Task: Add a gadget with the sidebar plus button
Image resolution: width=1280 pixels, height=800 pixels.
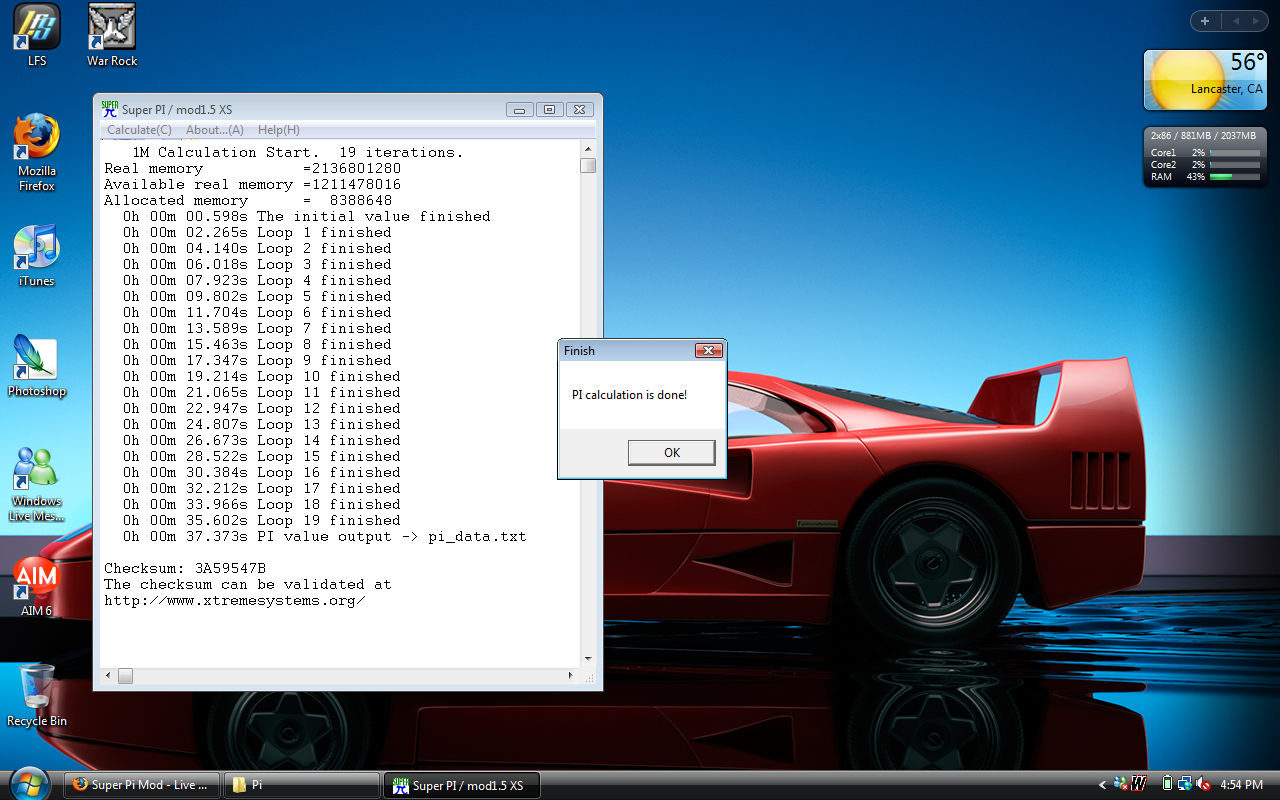Action: pyautogui.click(x=1205, y=21)
